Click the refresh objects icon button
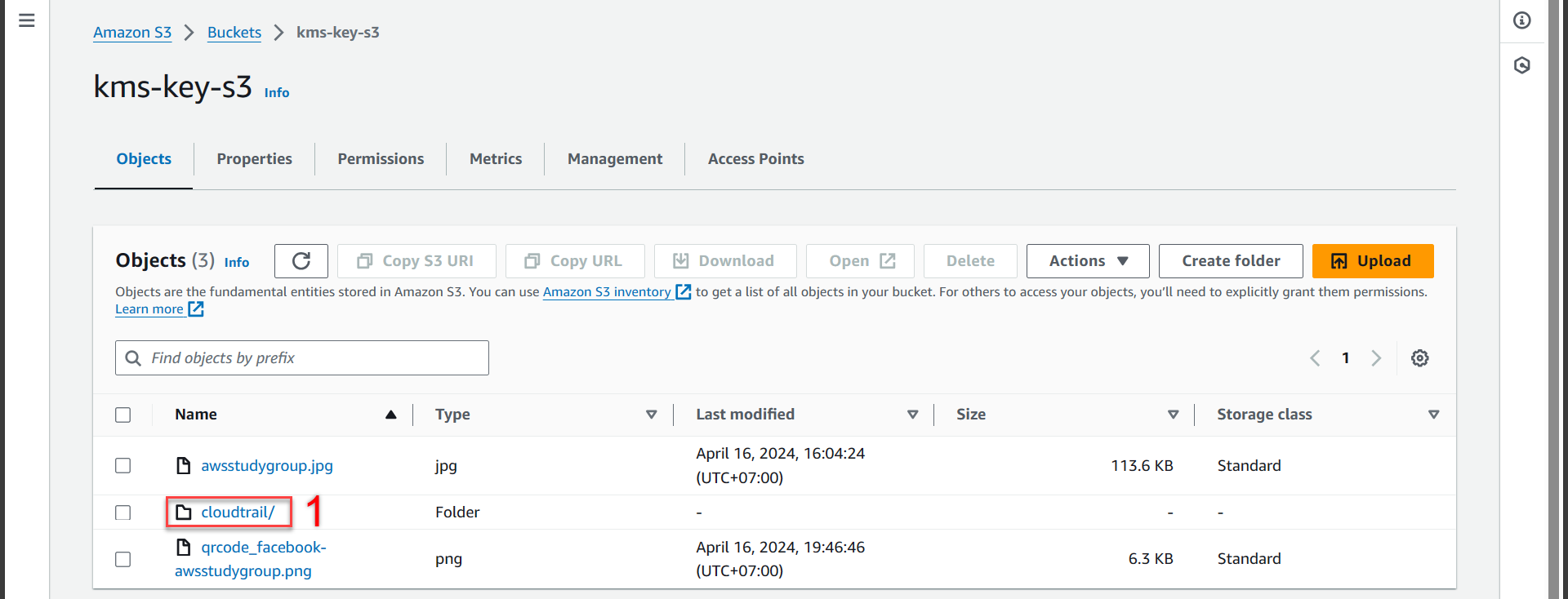Viewport: 1568px width, 599px height. click(301, 261)
